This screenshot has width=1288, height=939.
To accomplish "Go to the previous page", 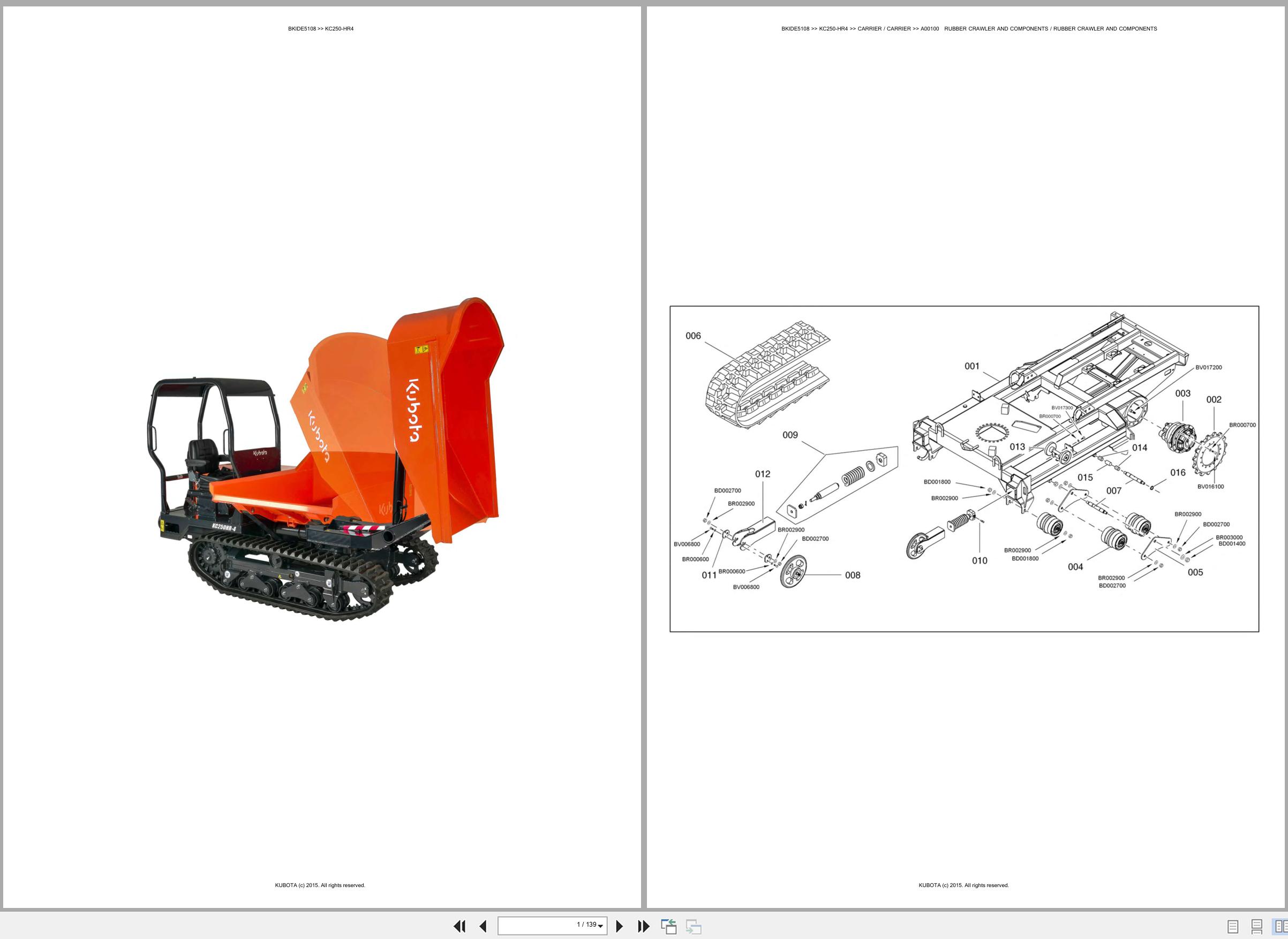I will [483, 926].
